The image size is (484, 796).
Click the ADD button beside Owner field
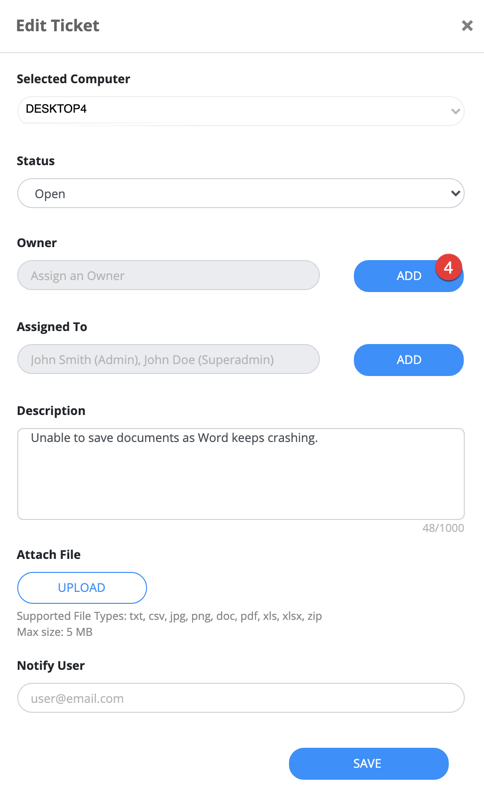click(x=408, y=276)
